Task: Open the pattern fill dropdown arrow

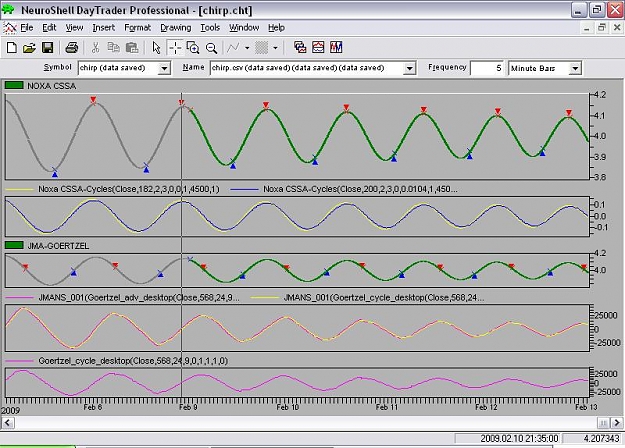Action: click(275, 48)
